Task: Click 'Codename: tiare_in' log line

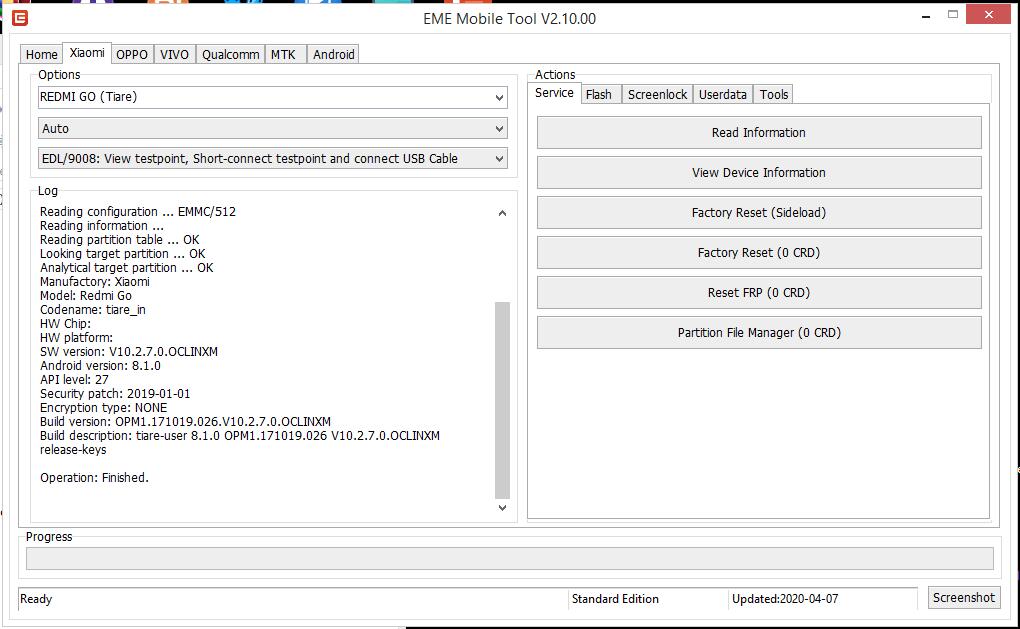Action: pyautogui.click(x=93, y=310)
